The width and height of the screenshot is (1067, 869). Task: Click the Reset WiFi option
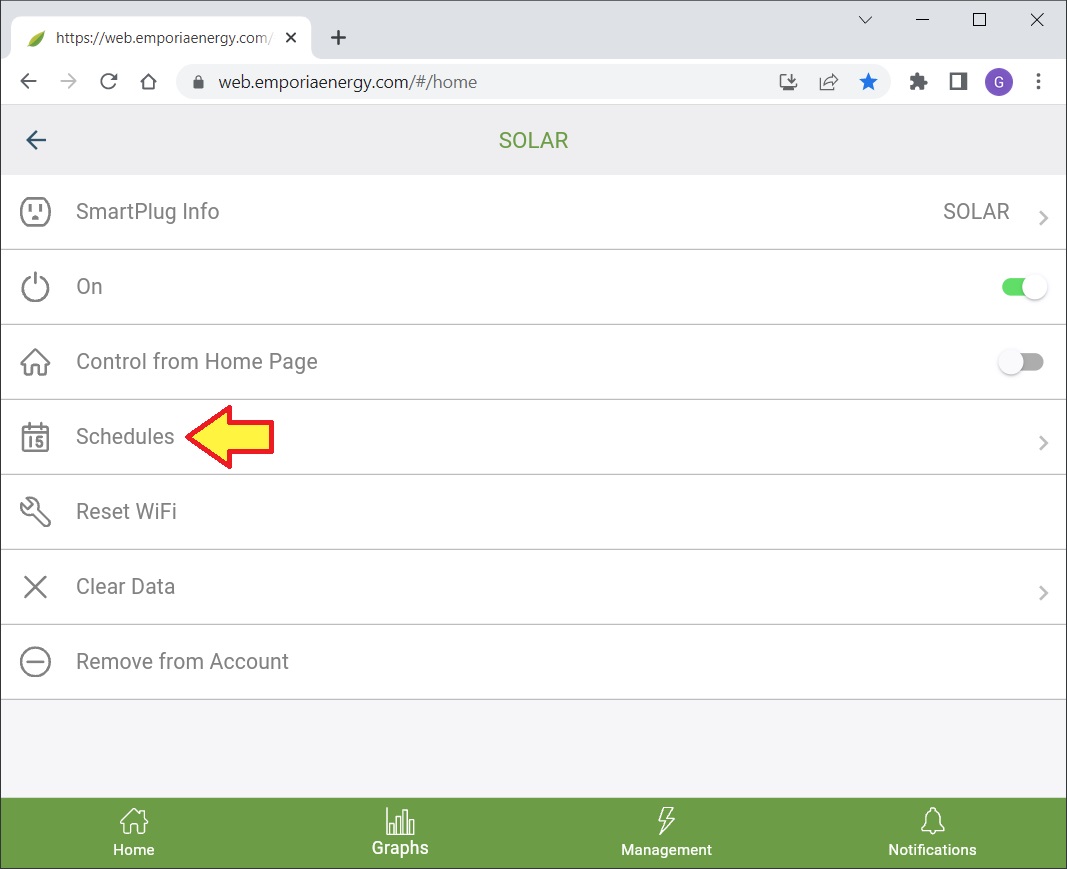click(126, 512)
